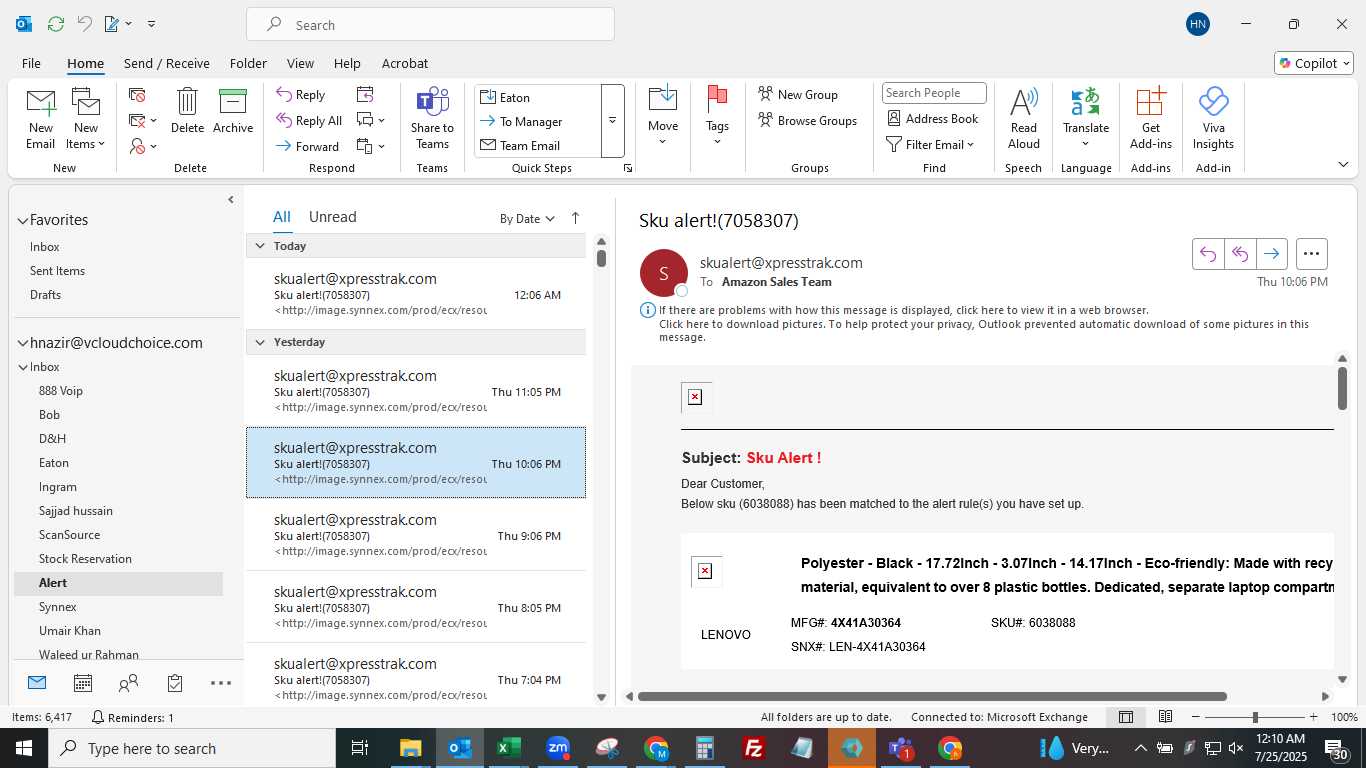Open the New Items dropdown
Screen dimensions: 1366x768
pos(86,118)
